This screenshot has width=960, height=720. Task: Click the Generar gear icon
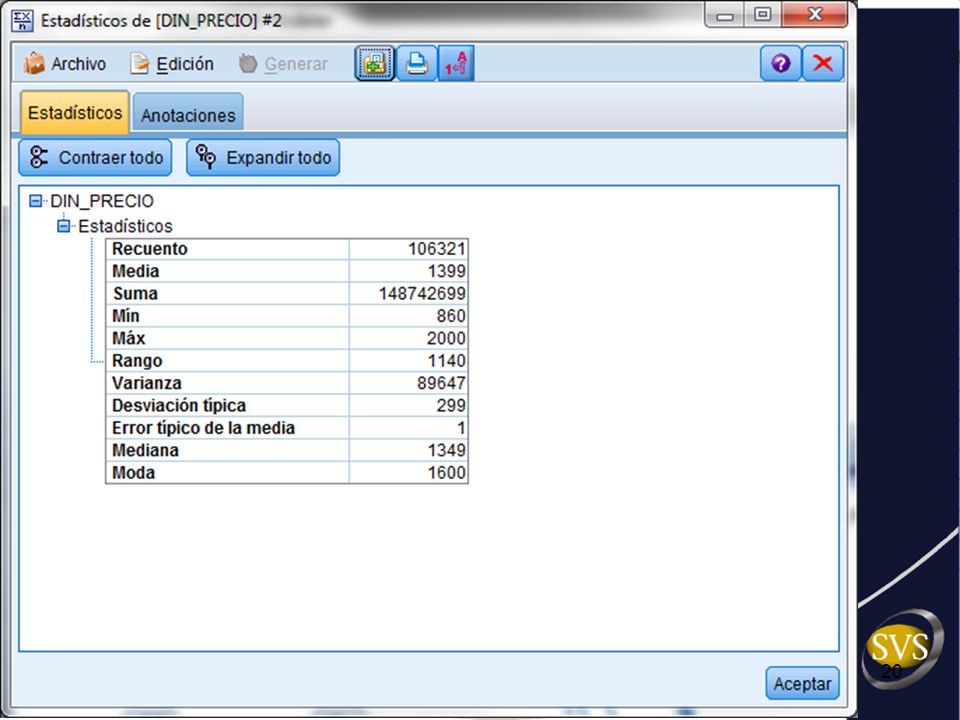[248, 64]
